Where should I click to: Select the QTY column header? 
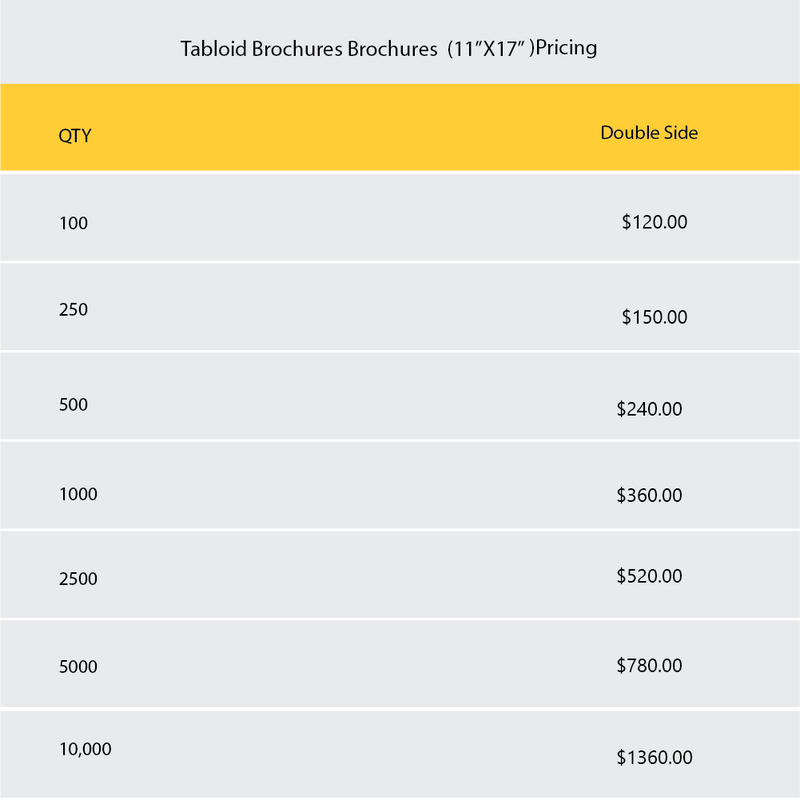pyautogui.click(x=74, y=136)
